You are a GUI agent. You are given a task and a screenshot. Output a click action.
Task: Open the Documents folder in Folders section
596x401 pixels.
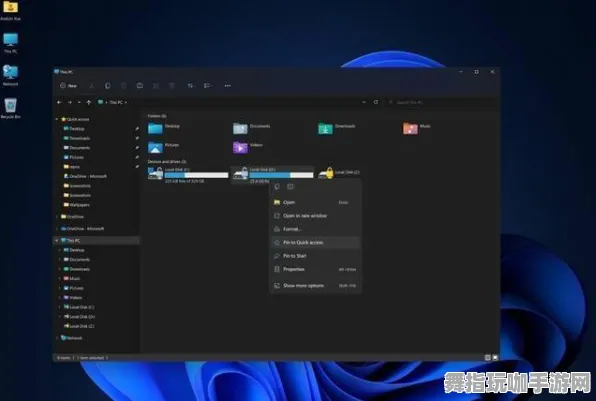point(252,128)
